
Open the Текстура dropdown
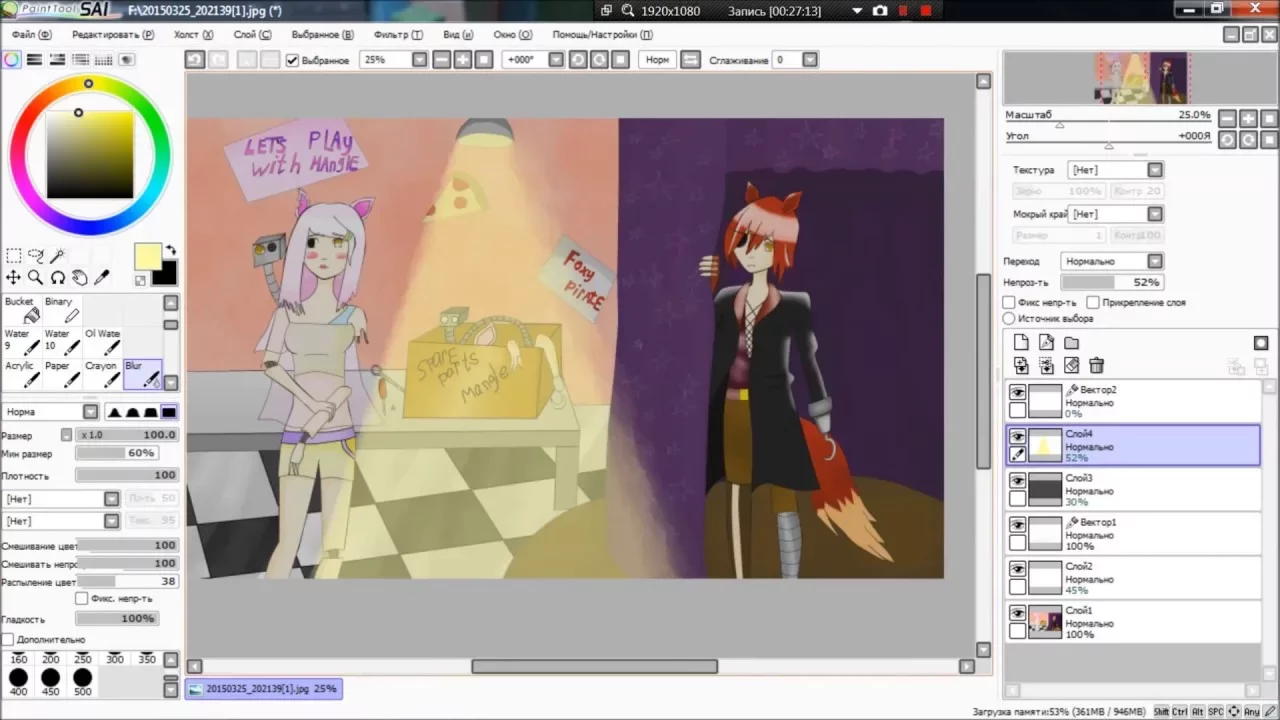click(1115, 170)
